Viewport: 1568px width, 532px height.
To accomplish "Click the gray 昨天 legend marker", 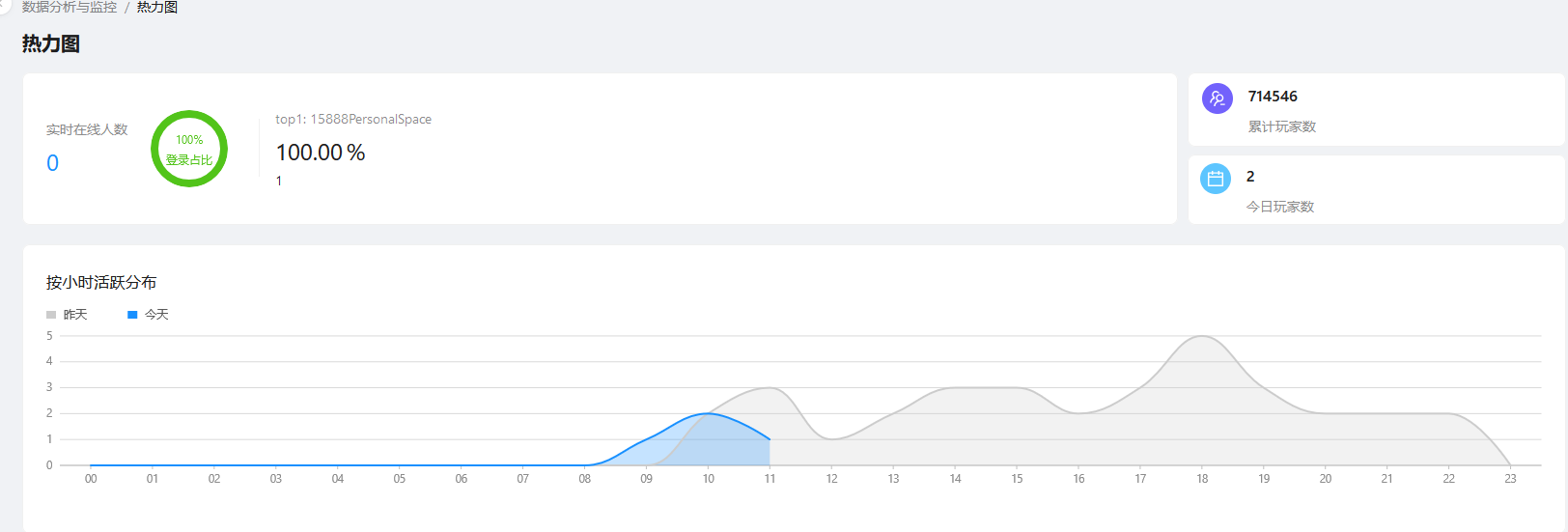I will (51, 315).
